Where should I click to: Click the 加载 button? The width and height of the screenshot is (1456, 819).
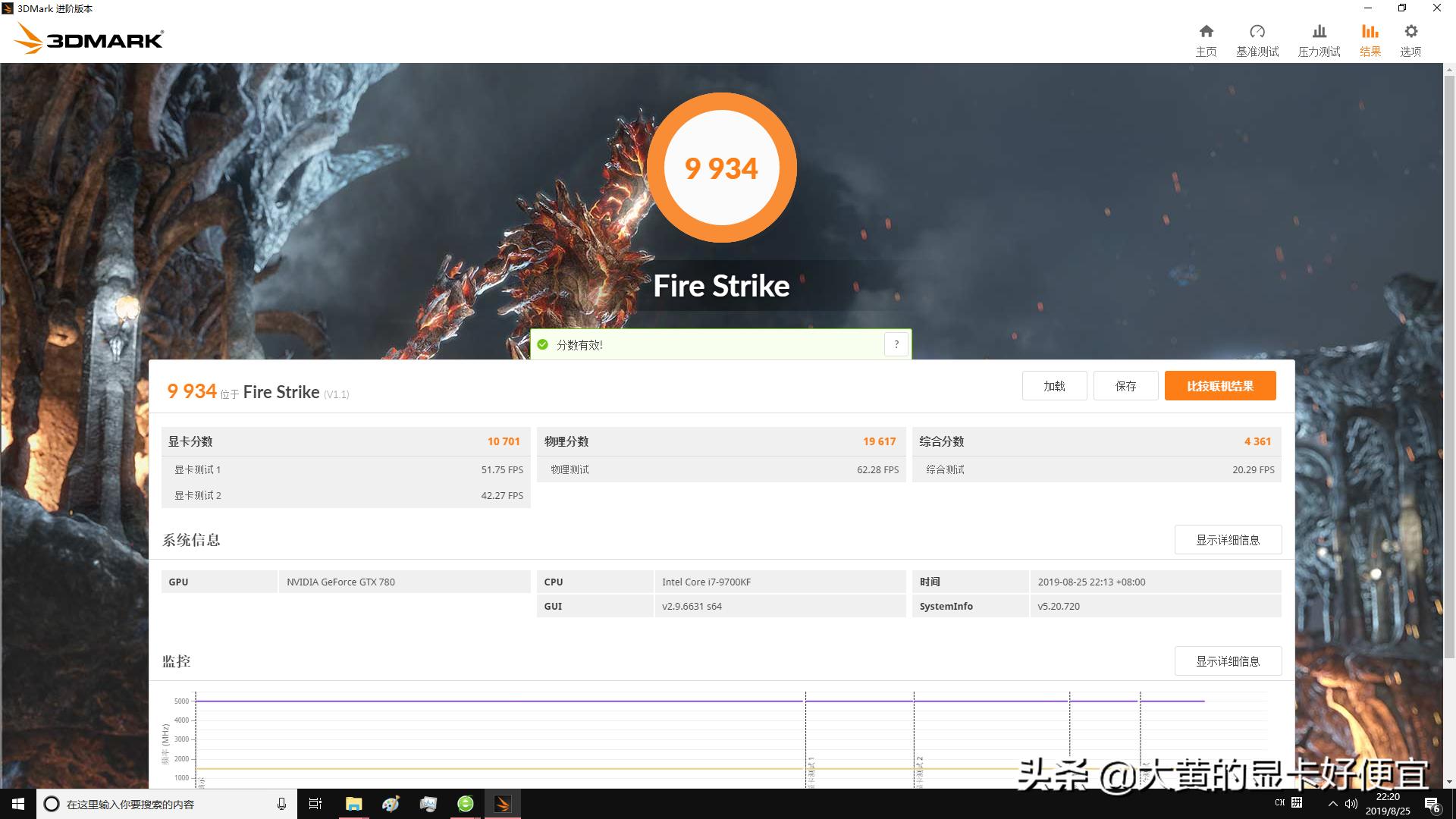1054,385
